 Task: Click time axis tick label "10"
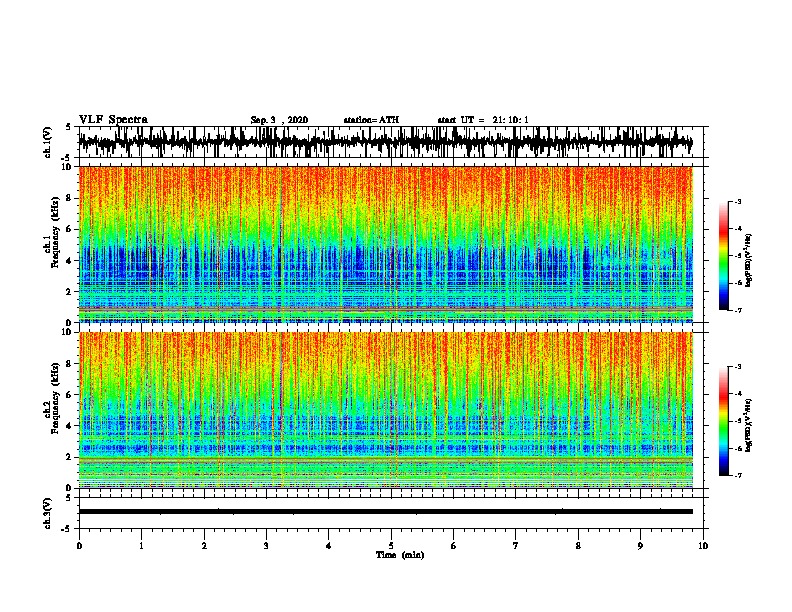703,546
